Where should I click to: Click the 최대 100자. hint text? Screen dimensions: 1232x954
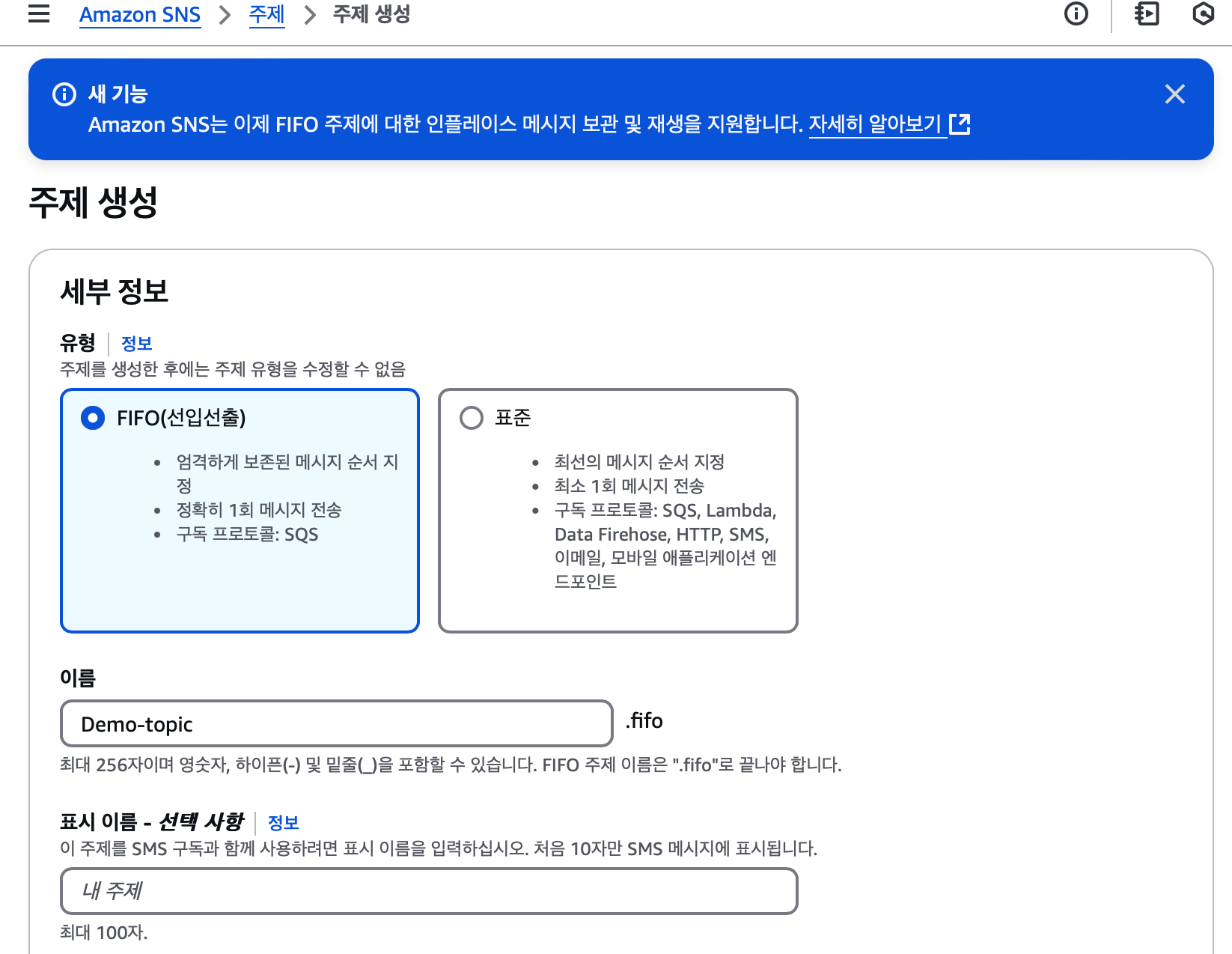104,933
